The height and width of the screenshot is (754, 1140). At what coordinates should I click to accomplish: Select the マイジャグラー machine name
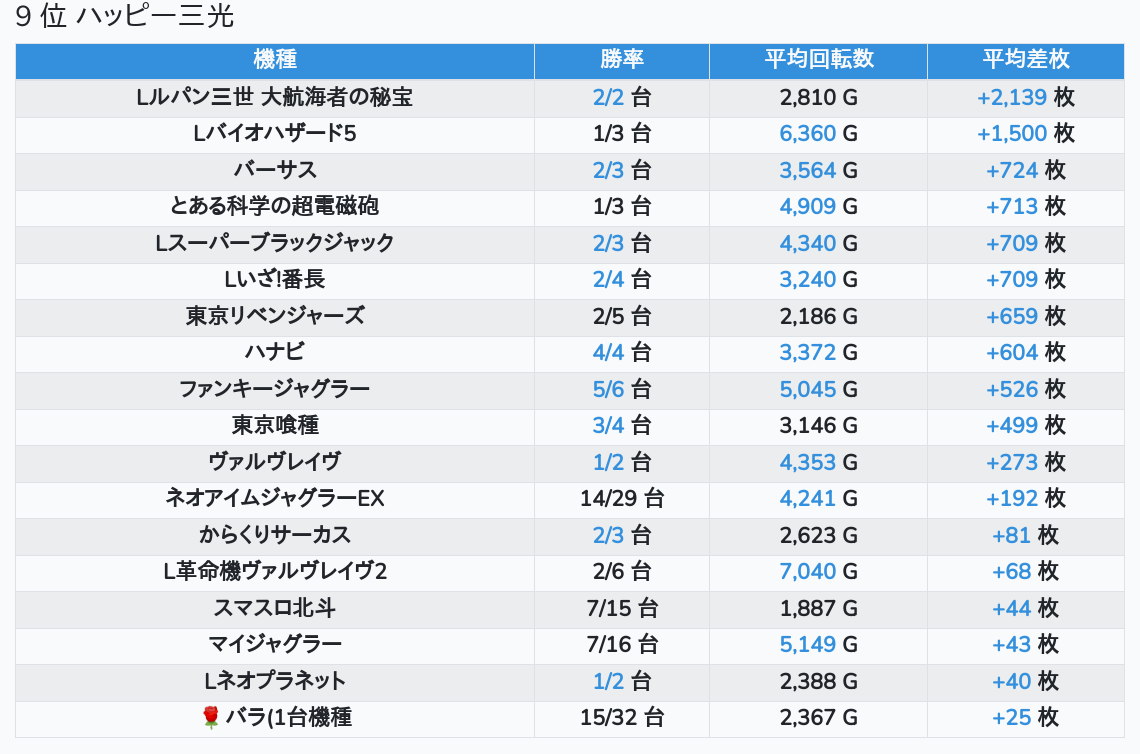click(x=275, y=644)
